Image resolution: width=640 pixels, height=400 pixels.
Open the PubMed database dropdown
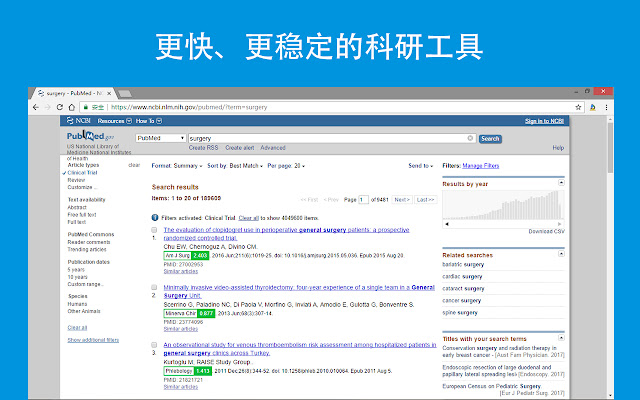click(160, 138)
